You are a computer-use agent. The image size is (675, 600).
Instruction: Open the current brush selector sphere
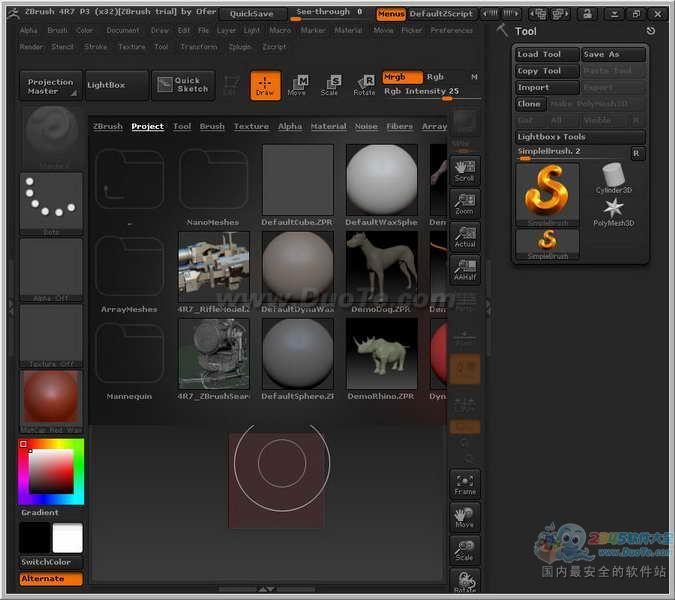click(x=51, y=137)
